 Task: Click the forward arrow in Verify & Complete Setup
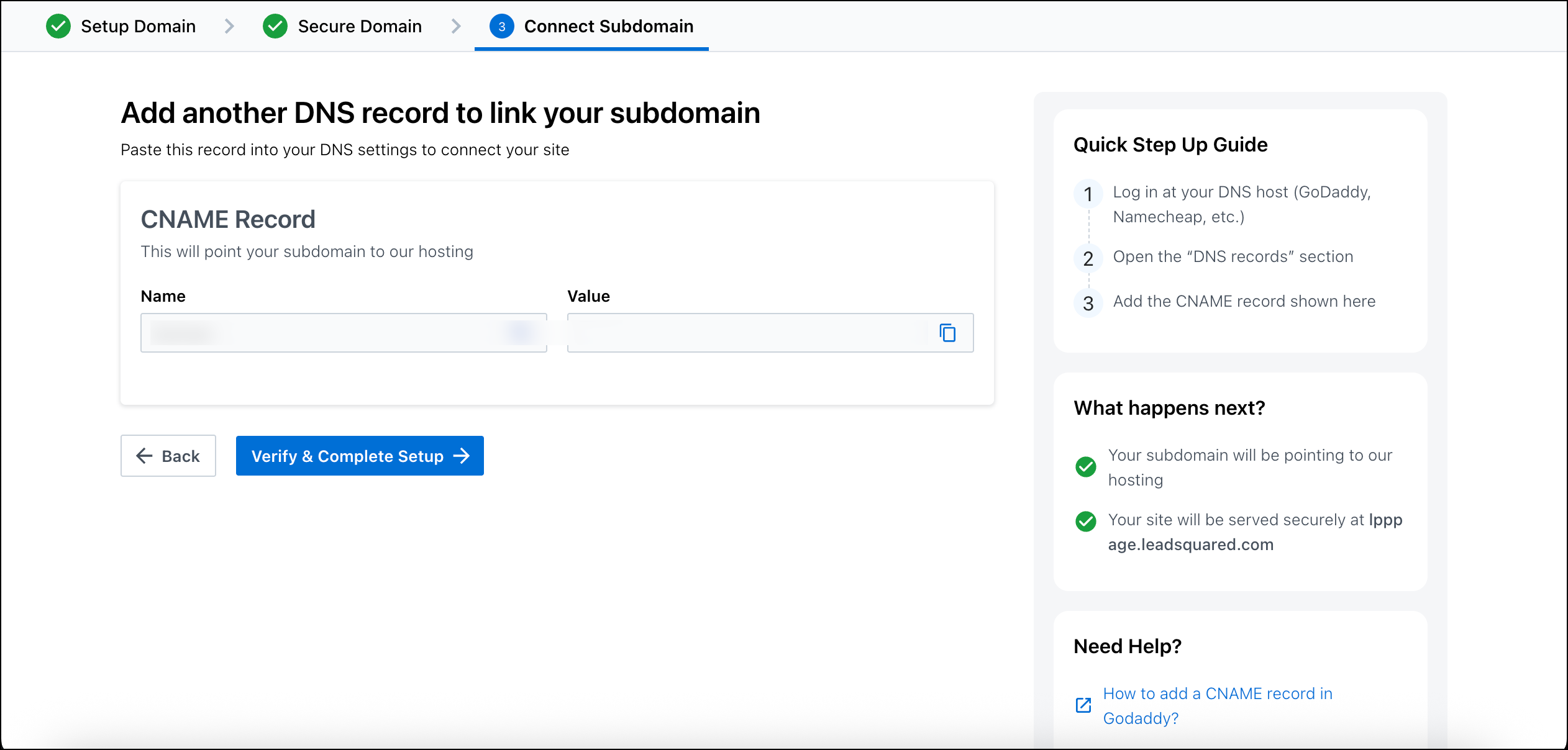click(462, 456)
